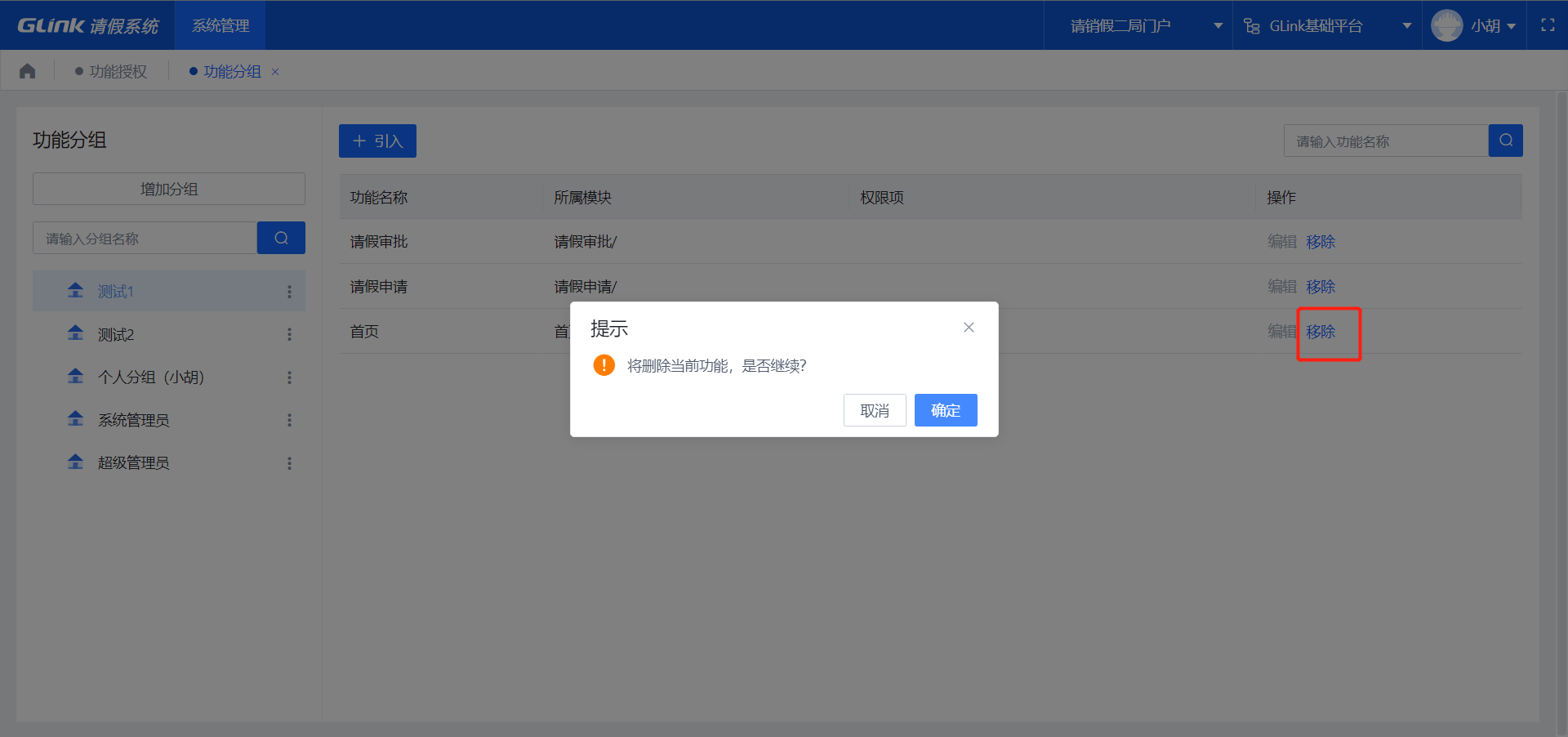The height and width of the screenshot is (737, 1568).
Task: Click 移除 for 请假申请 row
Action: point(1321,287)
